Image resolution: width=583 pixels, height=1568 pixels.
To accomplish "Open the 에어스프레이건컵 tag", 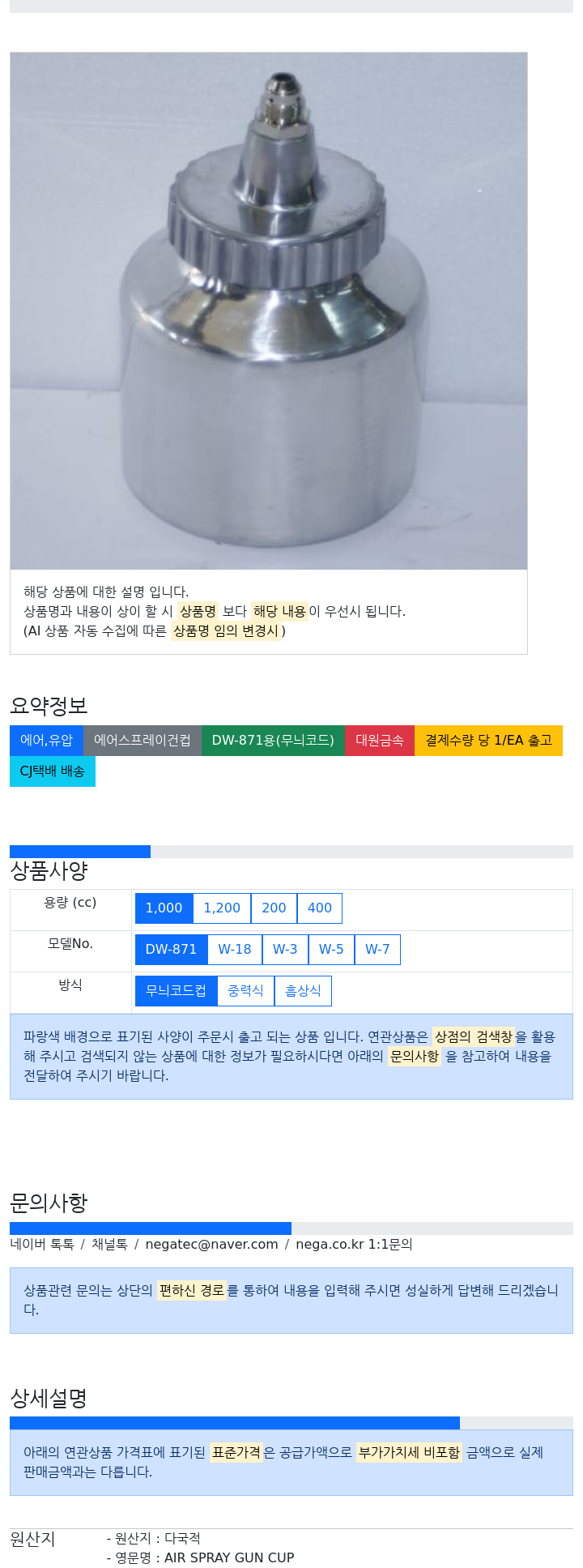I will pyautogui.click(x=143, y=740).
